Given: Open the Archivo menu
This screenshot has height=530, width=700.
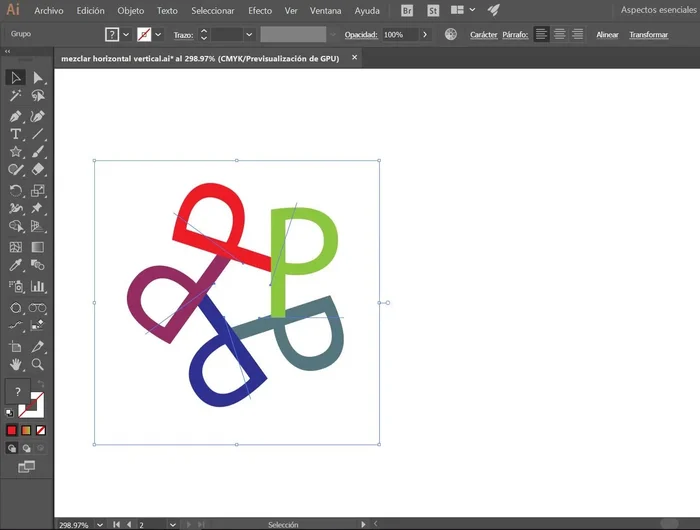Looking at the screenshot, I should pyautogui.click(x=49, y=10).
